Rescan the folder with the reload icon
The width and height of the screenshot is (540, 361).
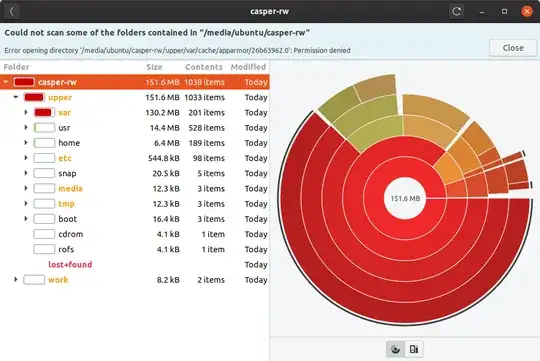(457, 11)
